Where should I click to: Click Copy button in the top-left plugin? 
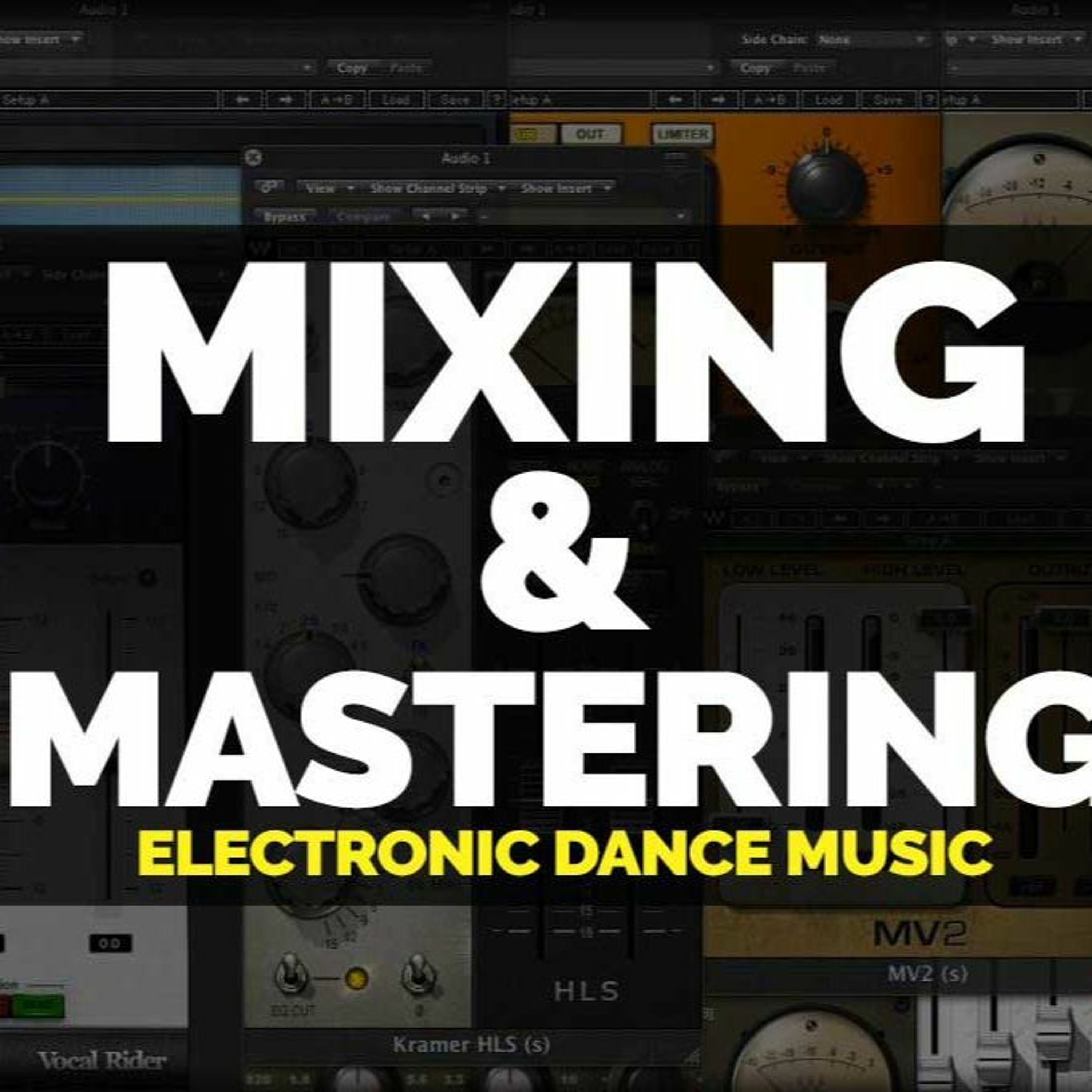point(352,68)
